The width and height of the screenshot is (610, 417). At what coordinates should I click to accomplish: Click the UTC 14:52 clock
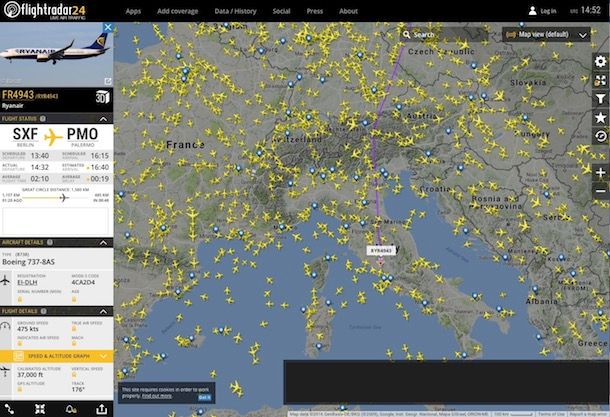[585, 11]
